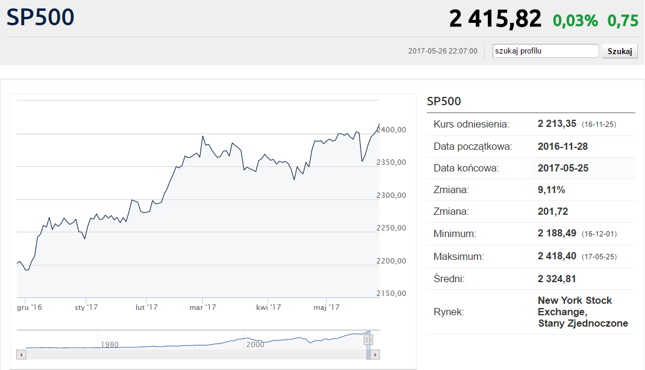The width and height of the screenshot is (645, 370).
Task: Click the 2300,00 y-axis label
Action: [391, 195]
